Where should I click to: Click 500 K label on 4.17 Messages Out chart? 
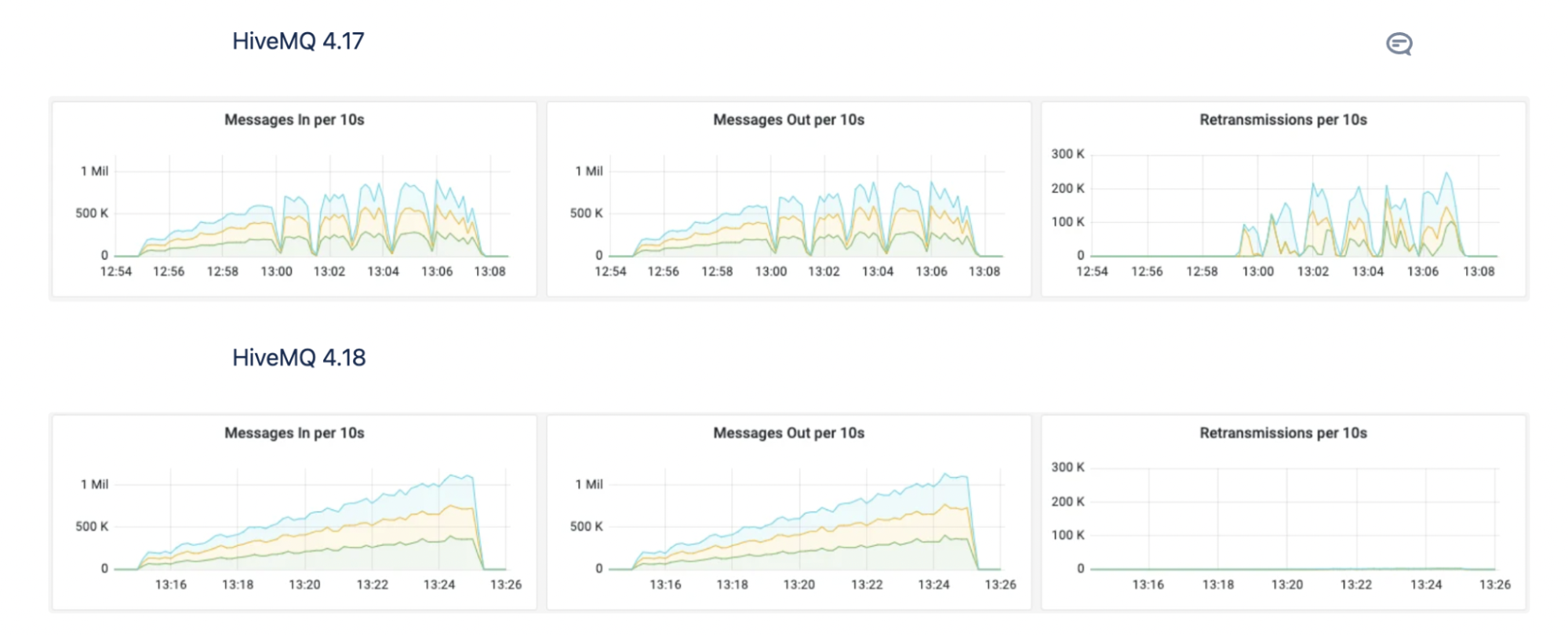pyautogui.click(x=586, y=213)
